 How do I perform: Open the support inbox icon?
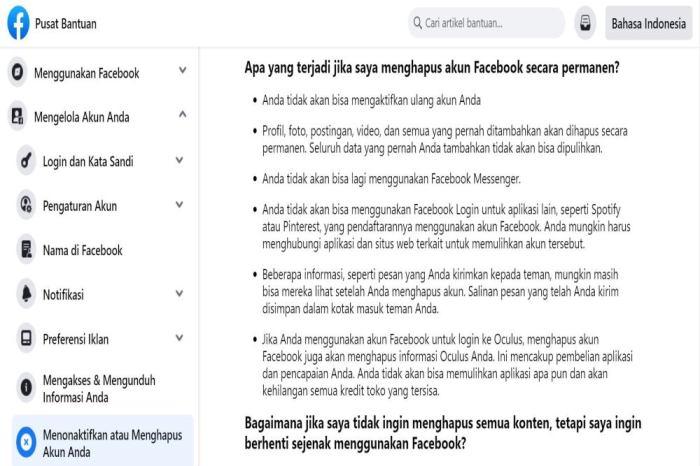(585, 23)
